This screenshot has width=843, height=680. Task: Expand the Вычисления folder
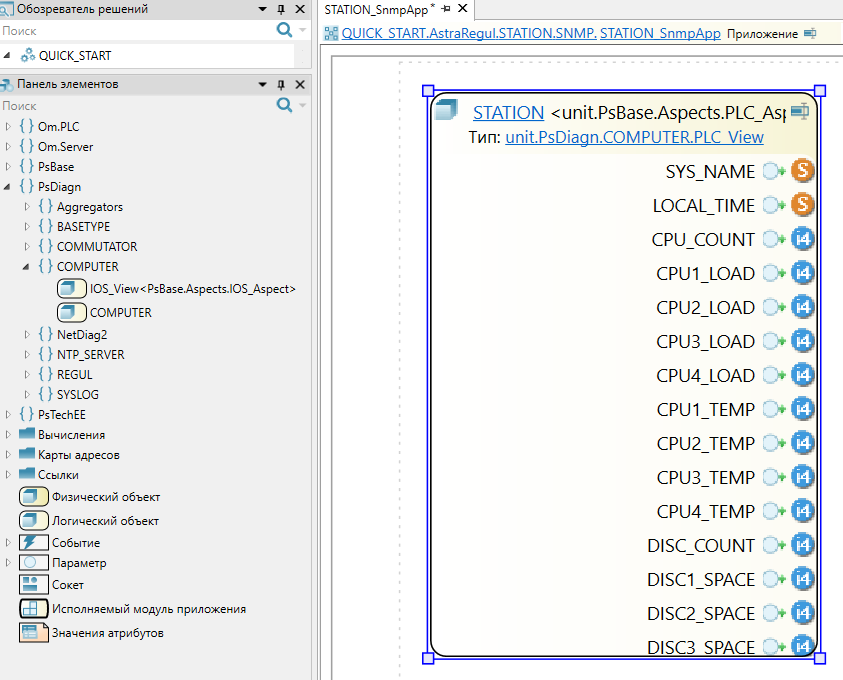pos(9,435)
